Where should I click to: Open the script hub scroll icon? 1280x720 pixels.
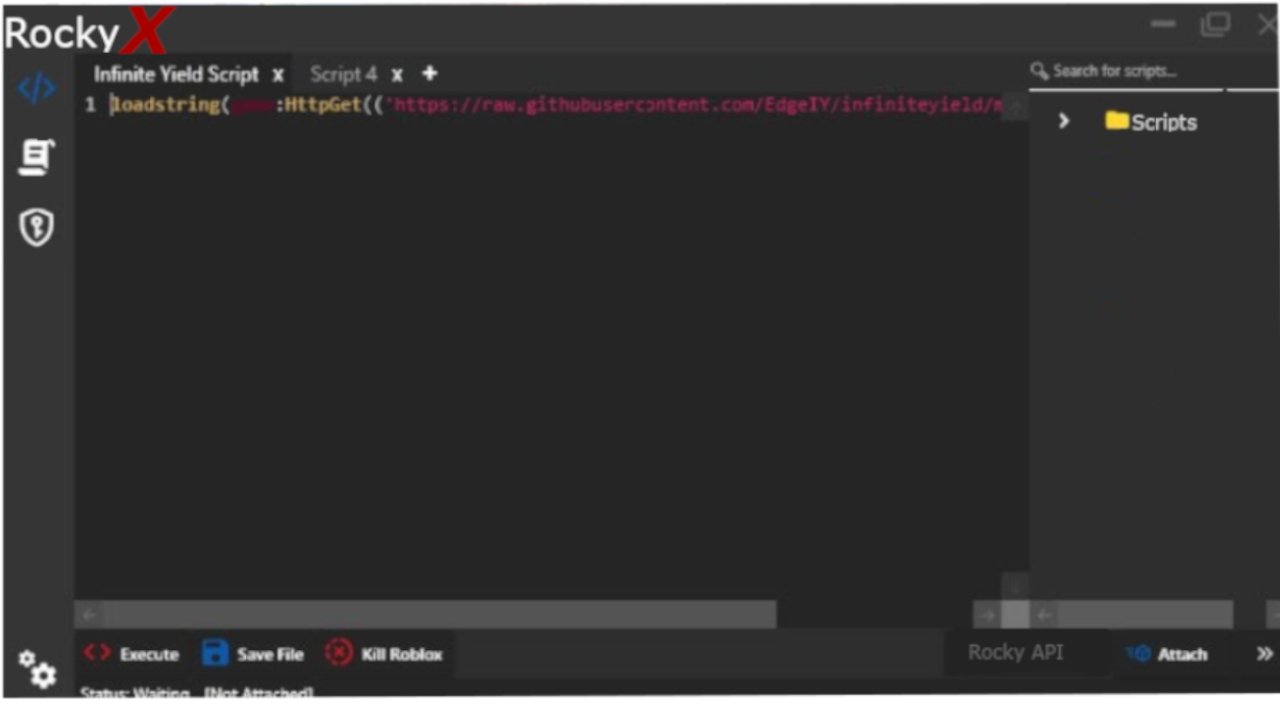point(37,158)
